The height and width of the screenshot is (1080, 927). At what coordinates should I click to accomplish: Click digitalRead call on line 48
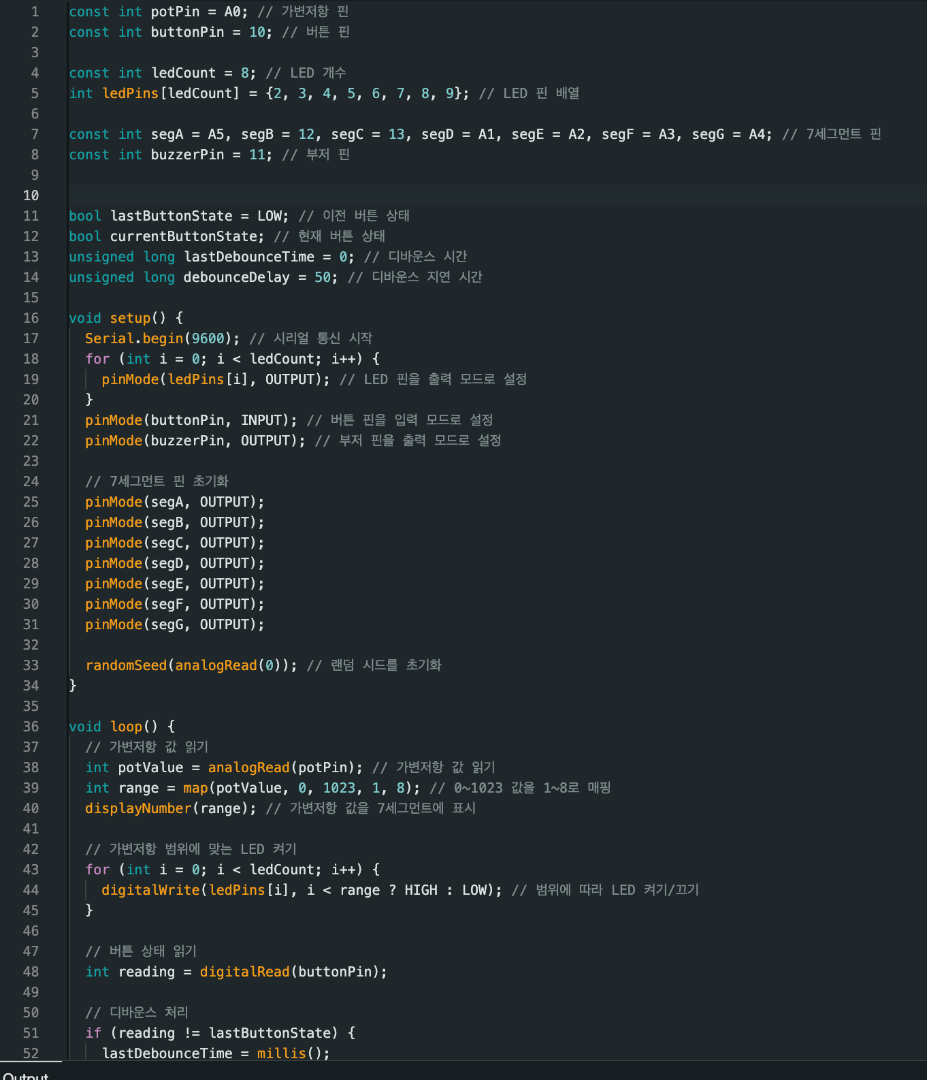241,971
